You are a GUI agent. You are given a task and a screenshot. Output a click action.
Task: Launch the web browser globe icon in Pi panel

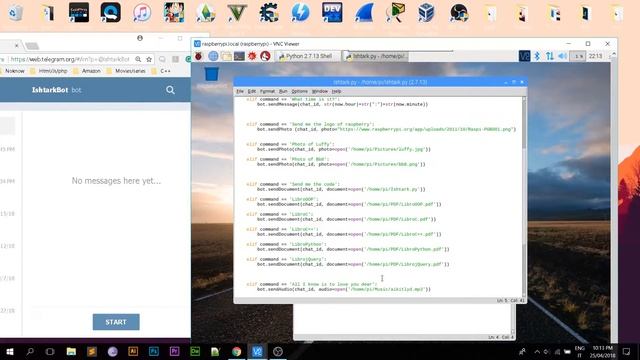coord(213,56)
